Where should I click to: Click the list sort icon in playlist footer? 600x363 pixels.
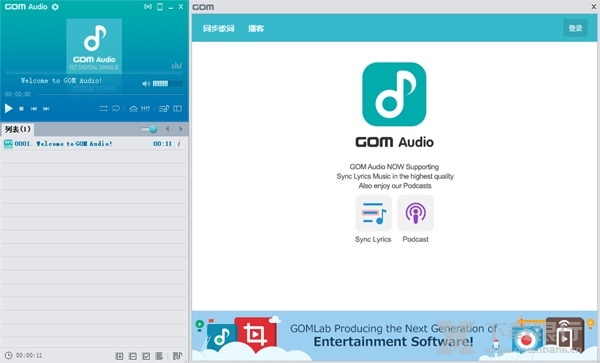159,356
